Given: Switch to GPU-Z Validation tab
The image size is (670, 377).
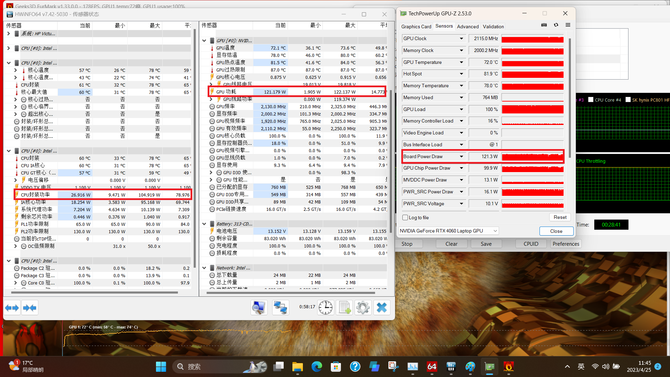Looking at the screenshot, I should [493, 27].
